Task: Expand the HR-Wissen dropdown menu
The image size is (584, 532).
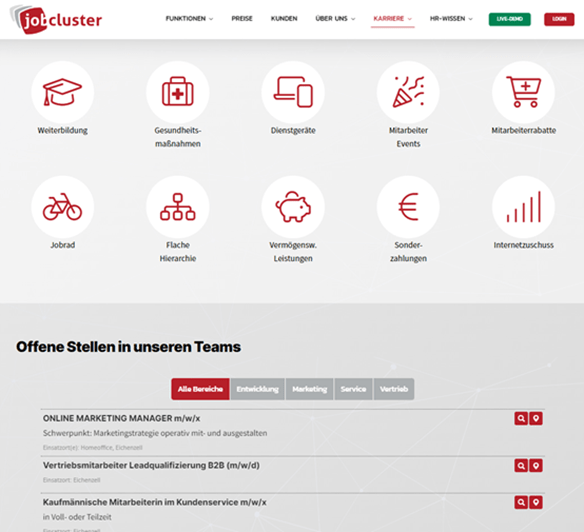Action: (x=451, y=19)
